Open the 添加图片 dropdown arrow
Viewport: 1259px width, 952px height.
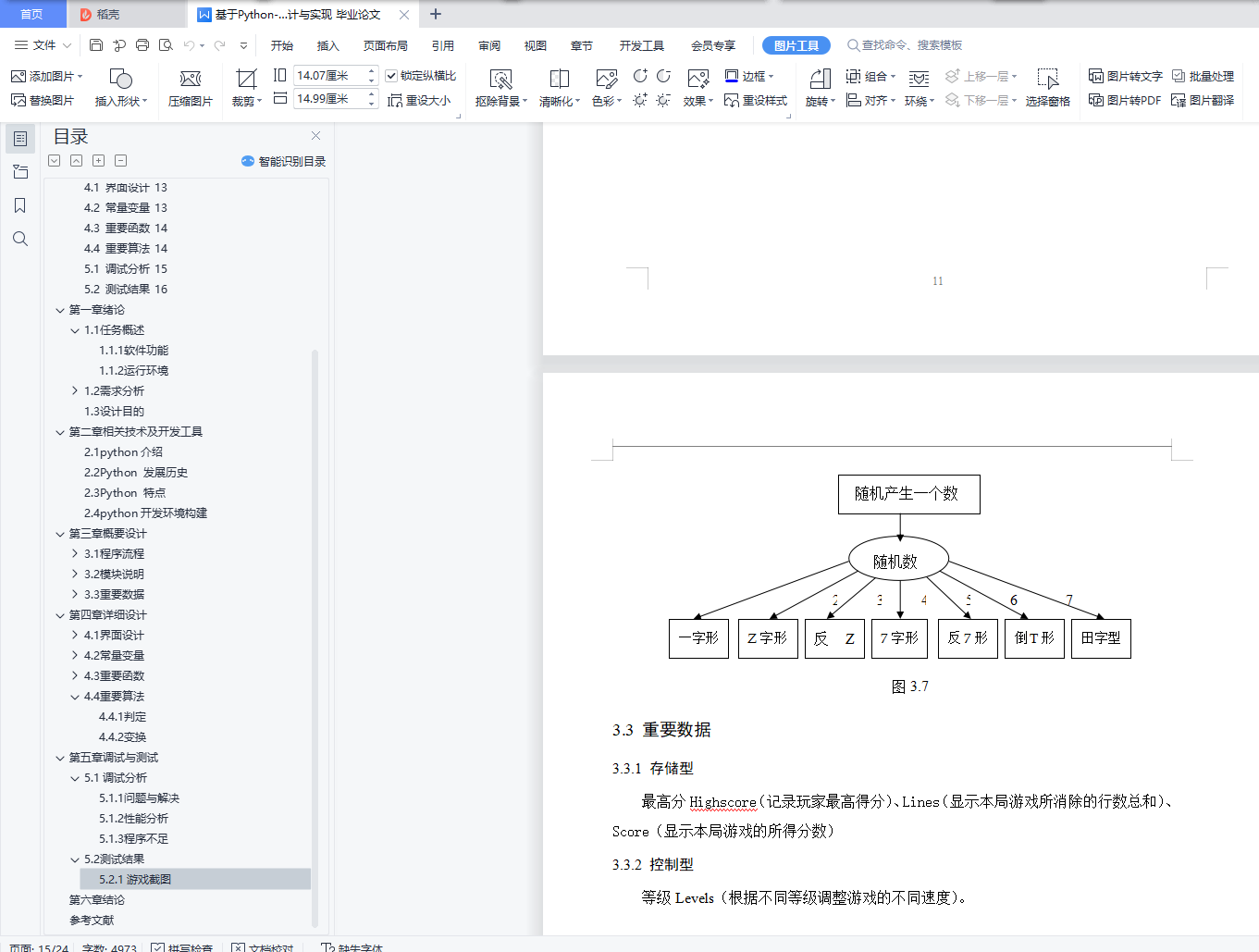(x=80, y=76)
